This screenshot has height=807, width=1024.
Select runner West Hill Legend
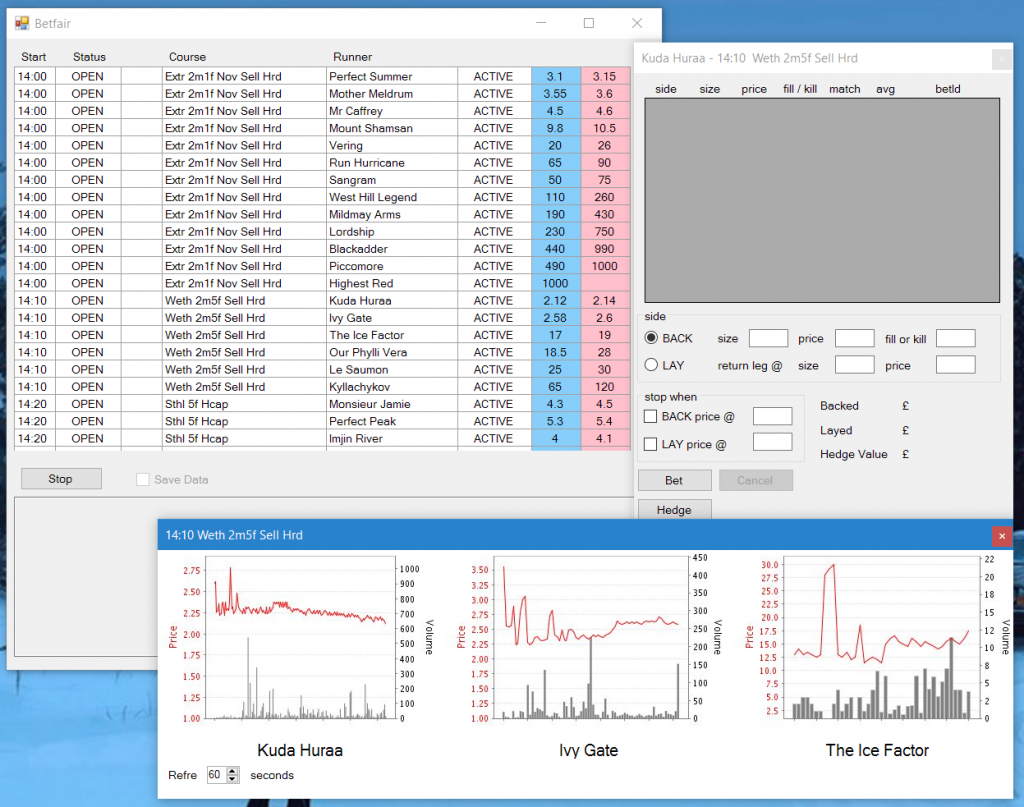(x=392, y=197)
